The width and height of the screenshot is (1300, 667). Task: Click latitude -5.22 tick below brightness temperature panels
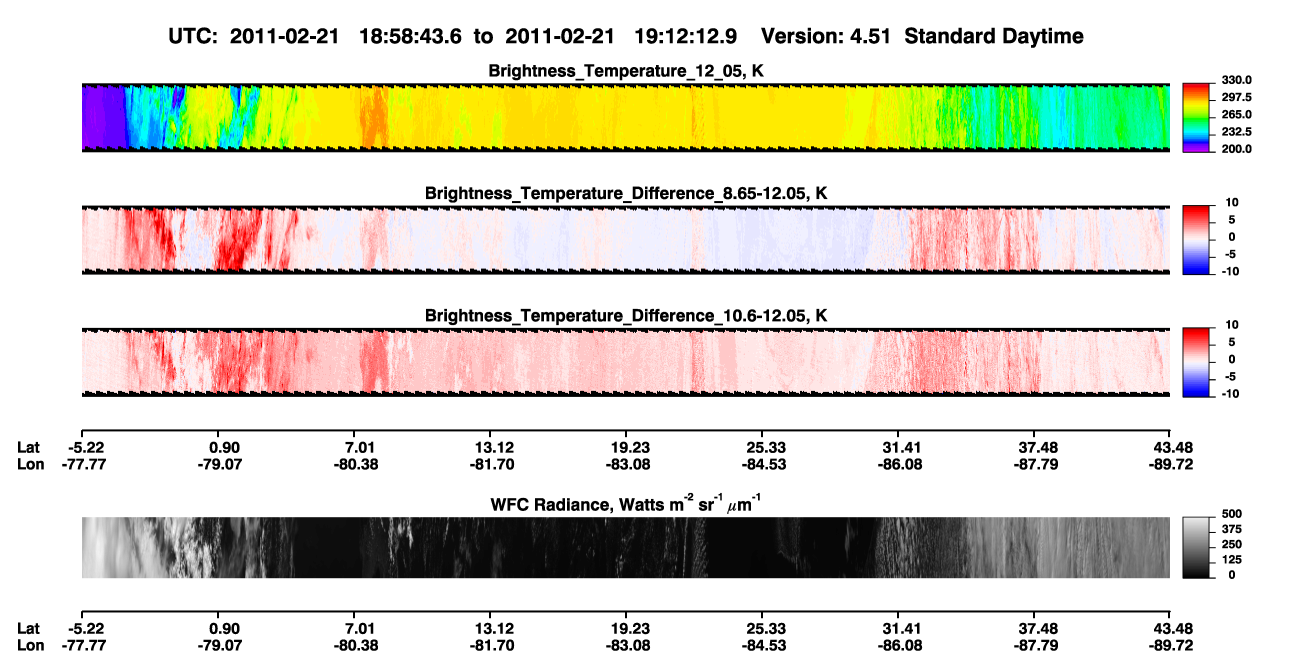(88, 448)
